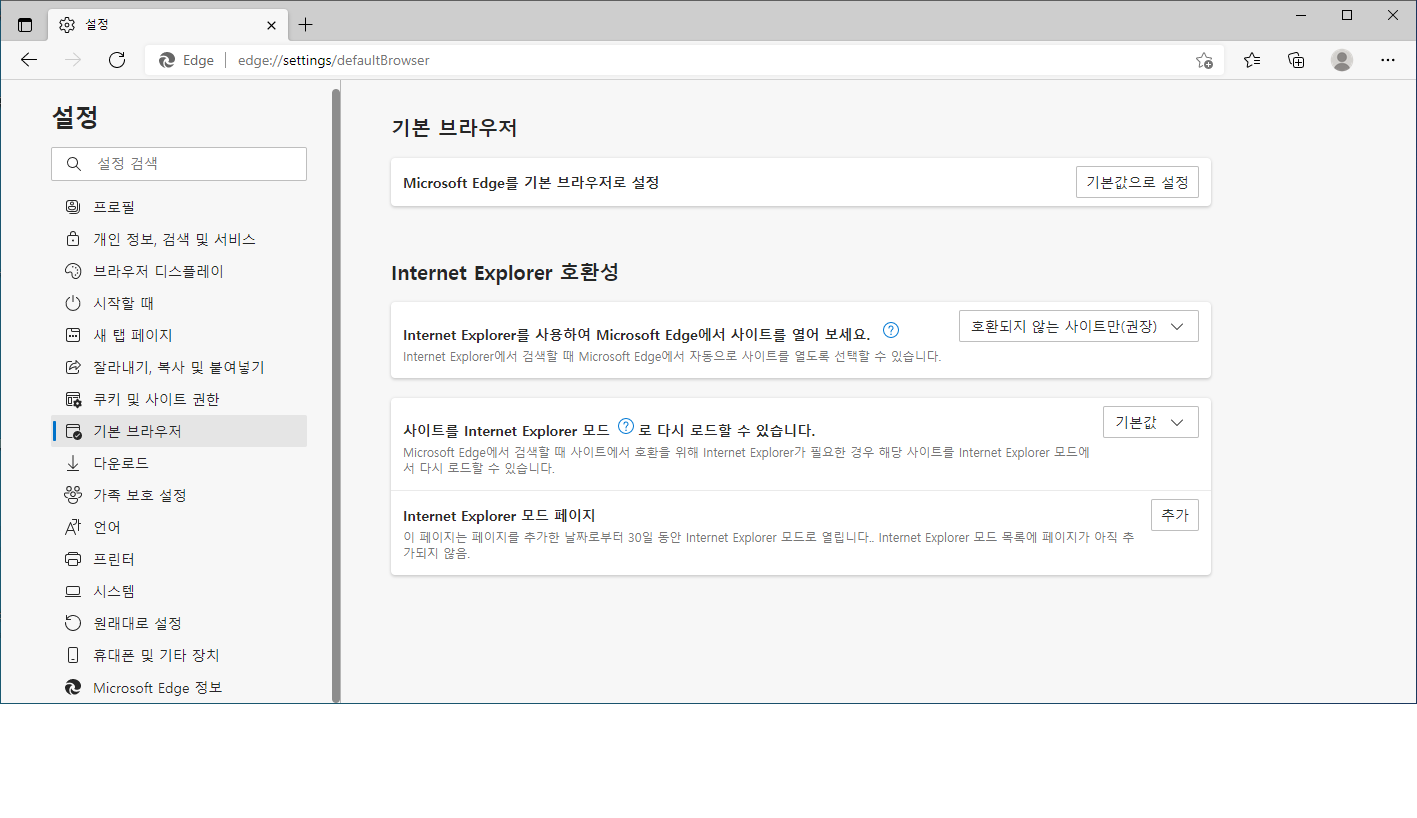Select 기본 브라우저 in sidebar
1417x818 pixels.
(179, 431)
